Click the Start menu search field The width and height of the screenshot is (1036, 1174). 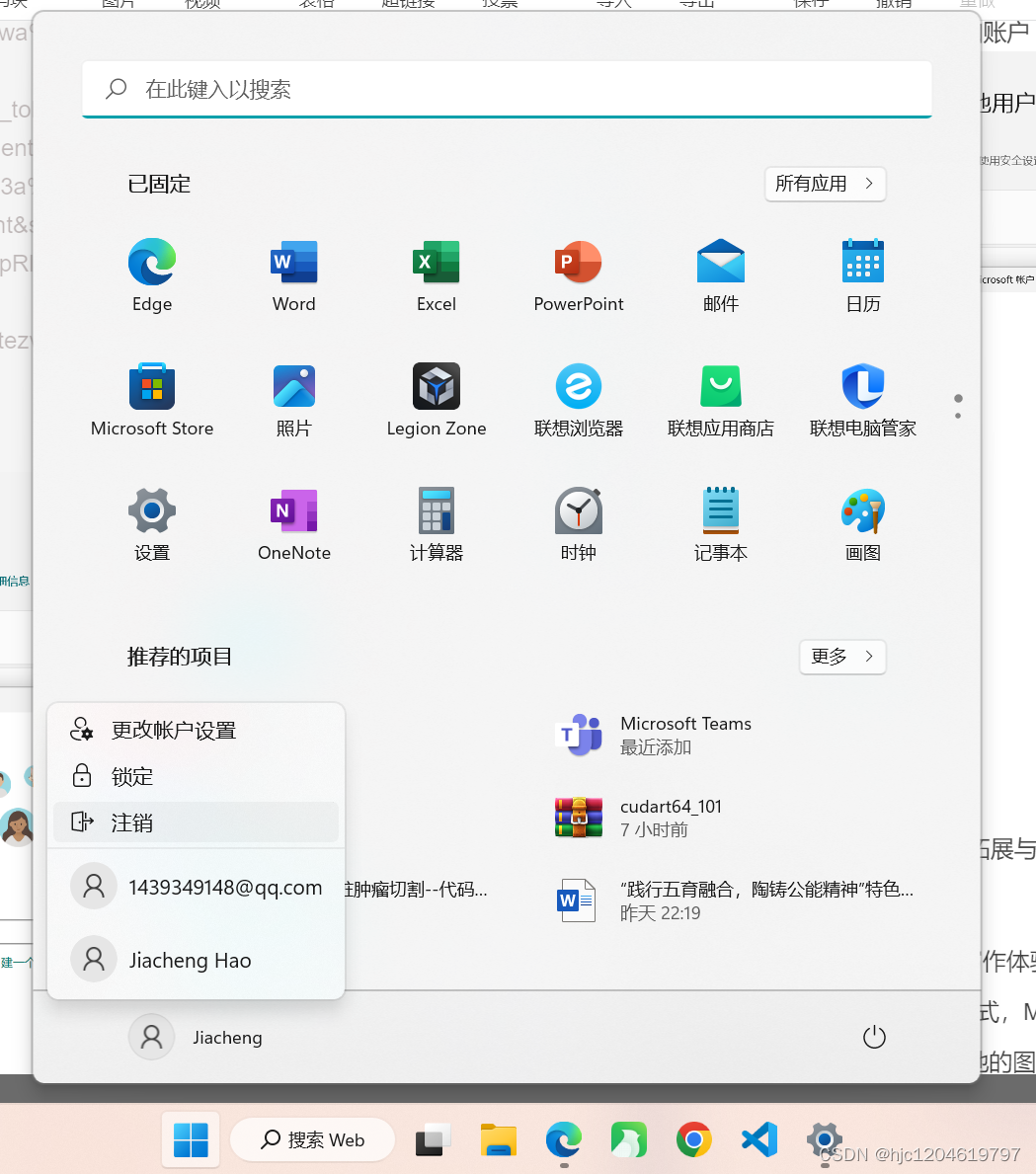point(508,89)
